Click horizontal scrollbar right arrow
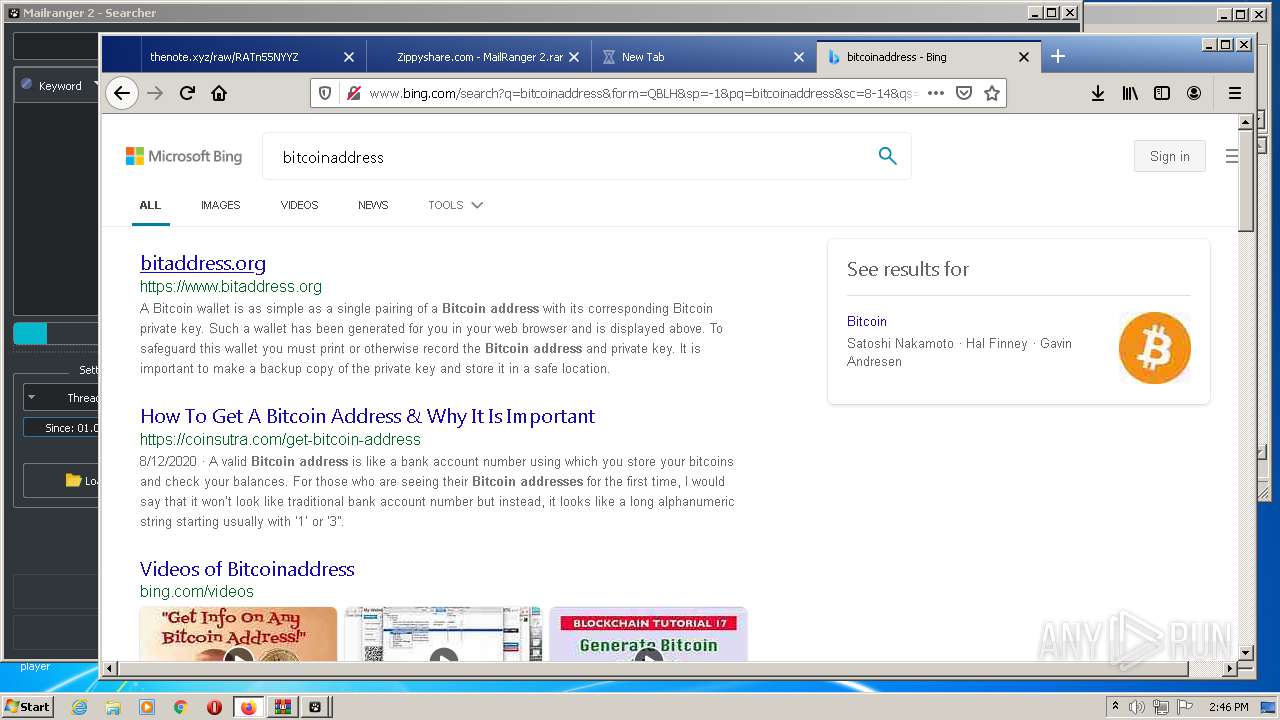This screenshot has width=1280, height=720. [1229, 668]
